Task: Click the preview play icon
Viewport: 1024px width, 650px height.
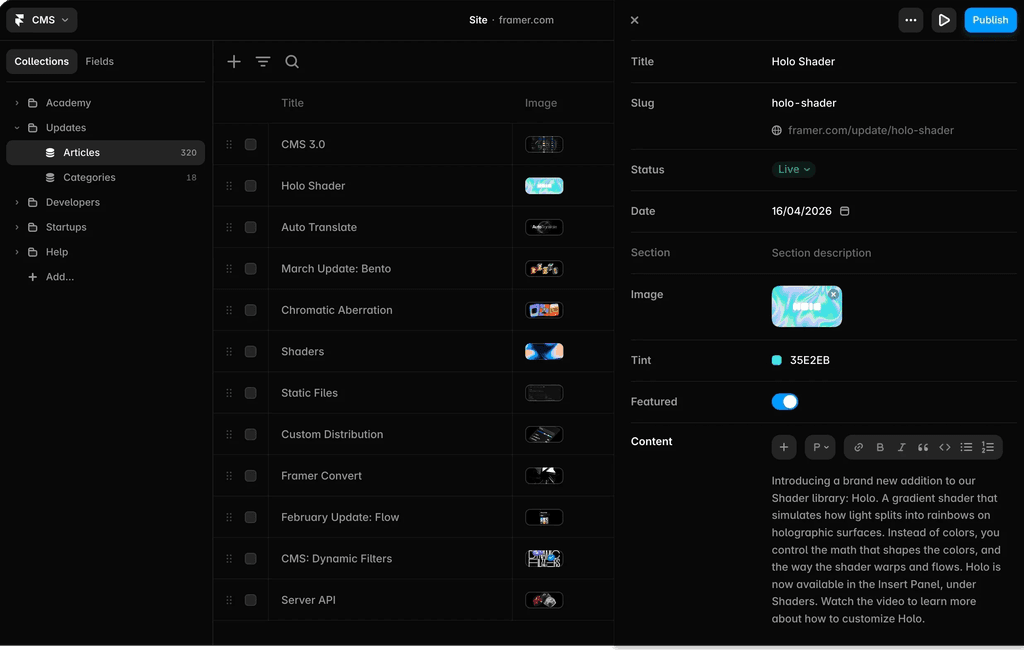Action: point(944,20)
